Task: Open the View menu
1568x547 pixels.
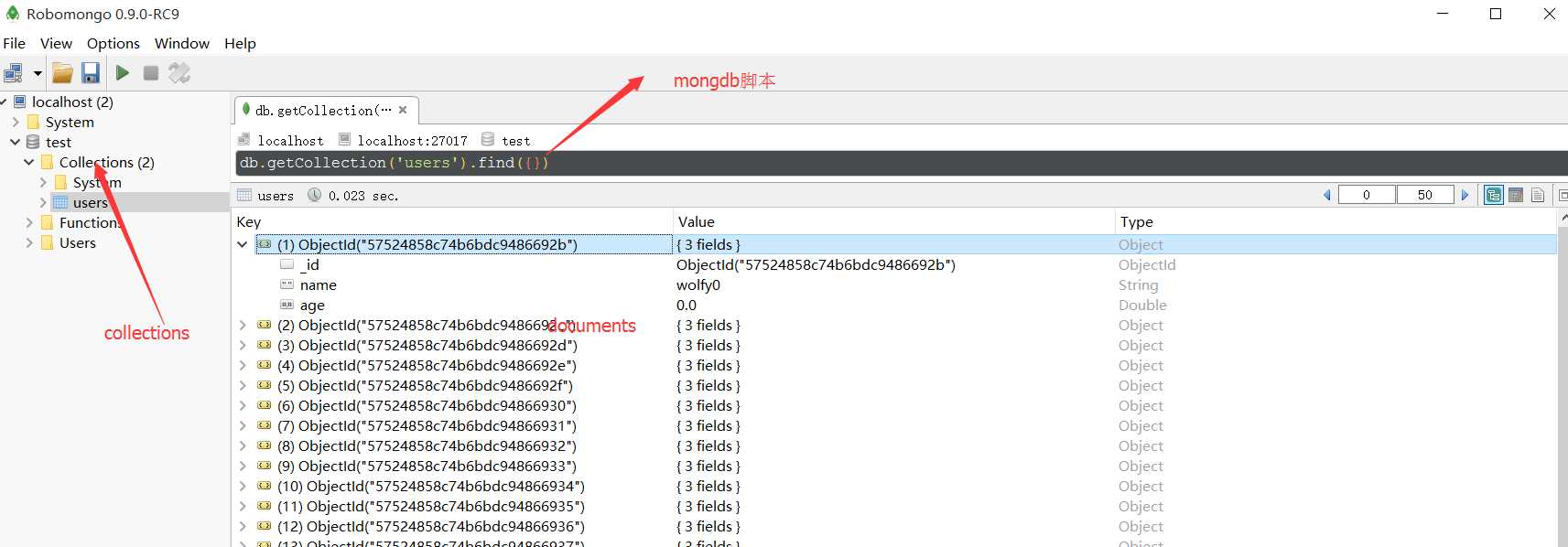Action: tap(56, 43)
